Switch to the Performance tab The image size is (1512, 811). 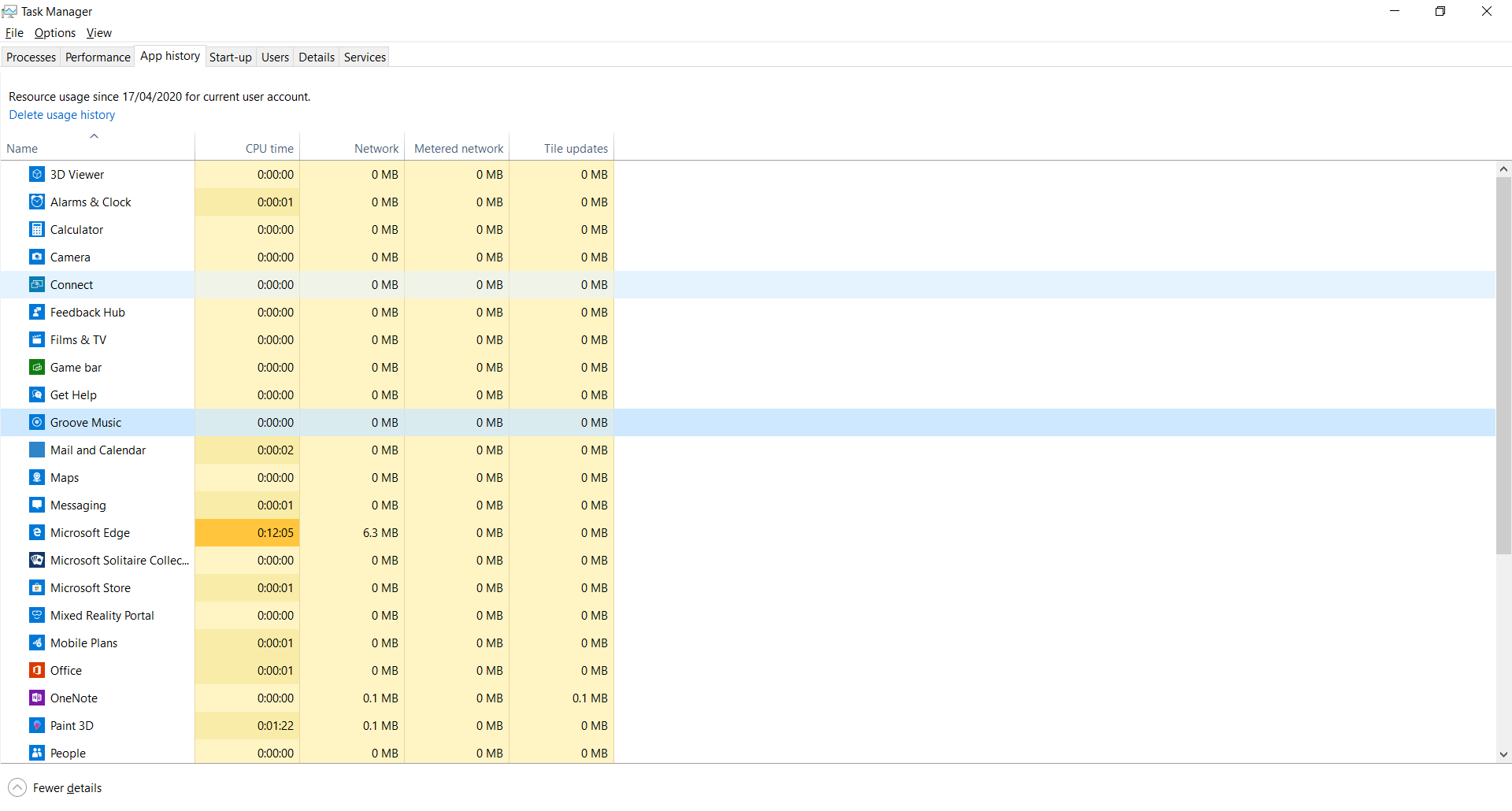[x=98, y=57]
